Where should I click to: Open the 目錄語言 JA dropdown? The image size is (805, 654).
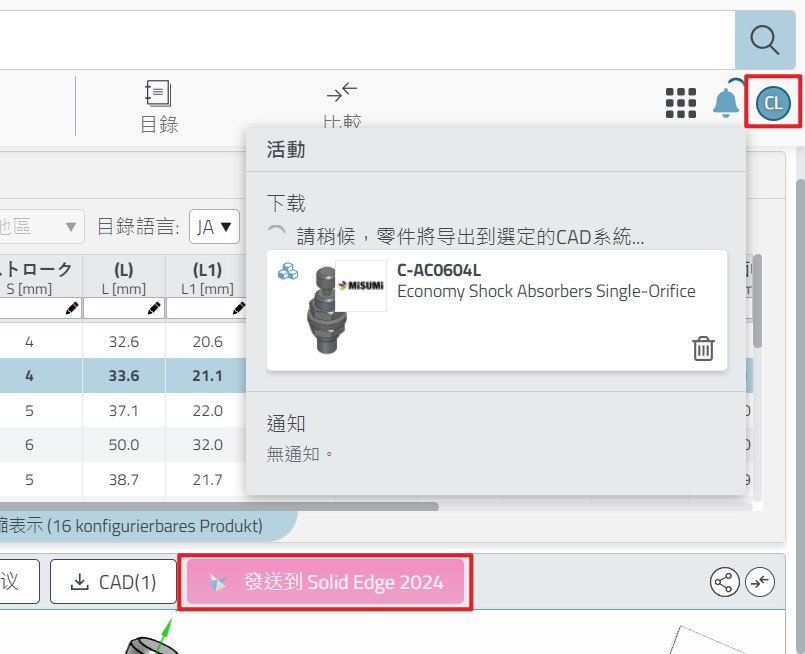214,226
